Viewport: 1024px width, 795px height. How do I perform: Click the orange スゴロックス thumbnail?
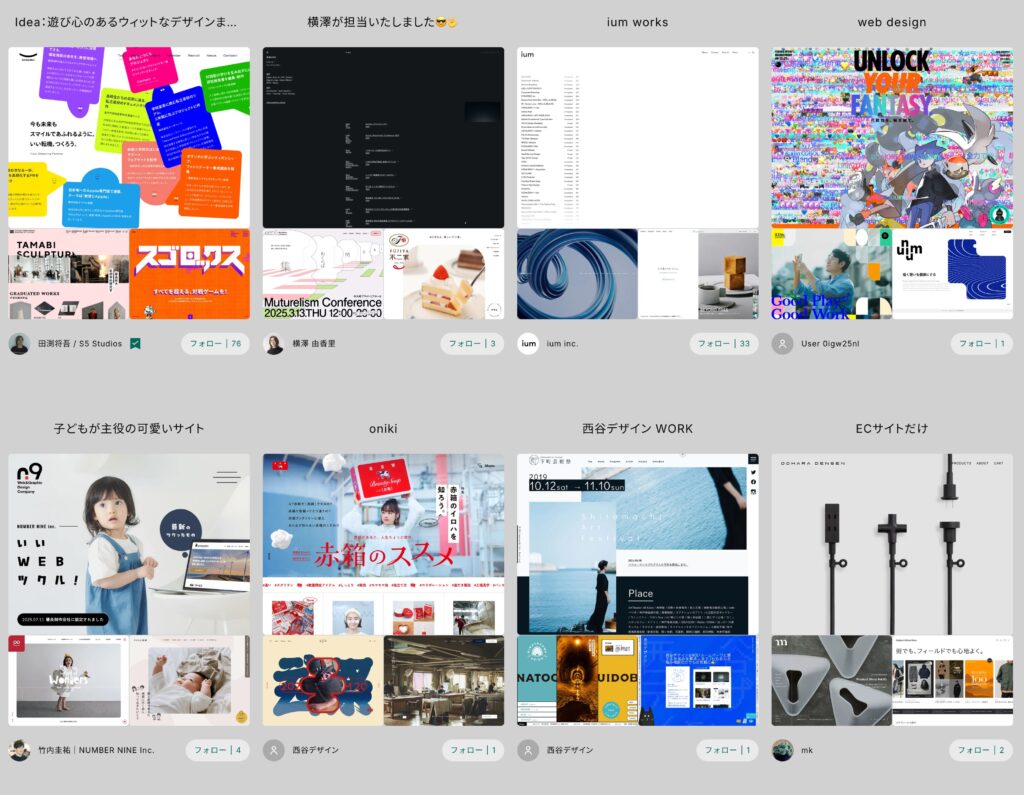coord(190,274)
